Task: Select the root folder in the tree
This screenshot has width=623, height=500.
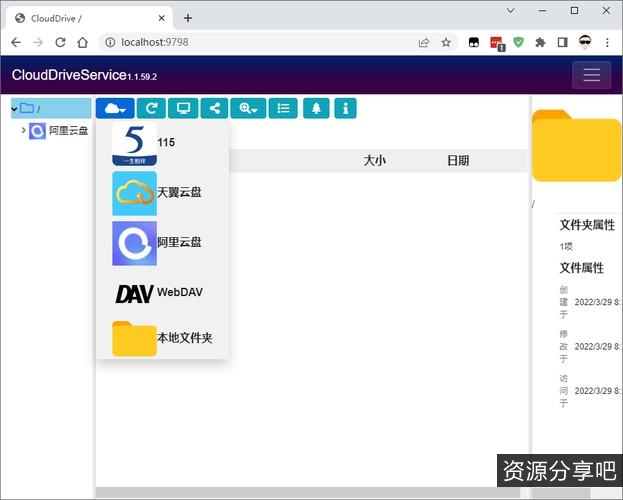Action: 51,108
